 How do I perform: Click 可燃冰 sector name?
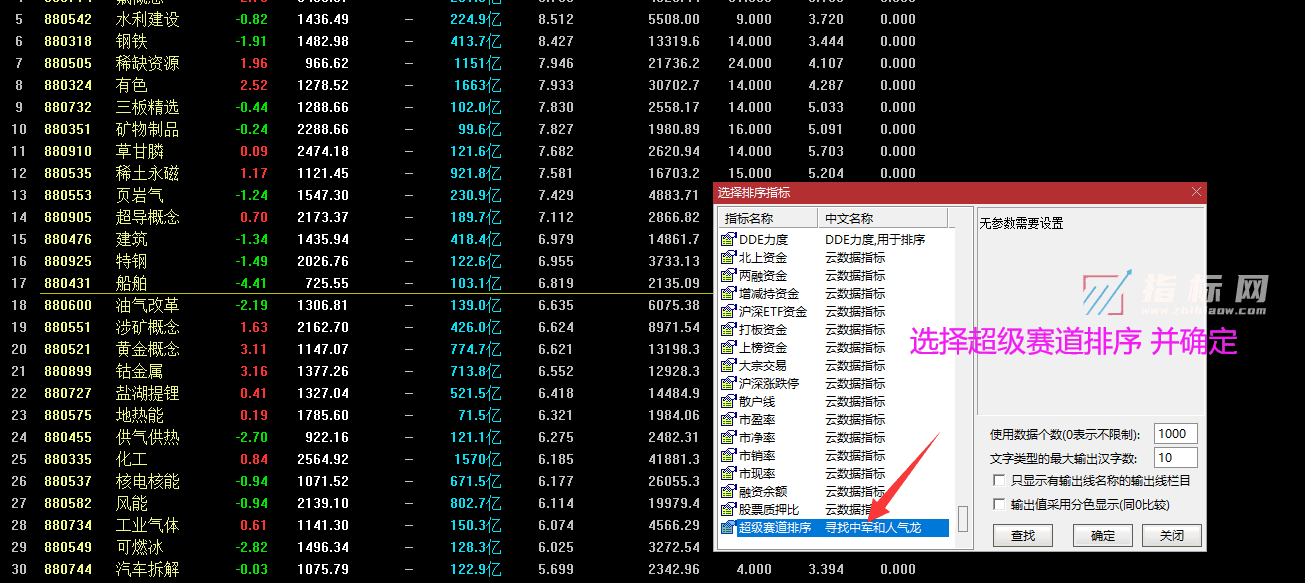(x=140, y=547)
